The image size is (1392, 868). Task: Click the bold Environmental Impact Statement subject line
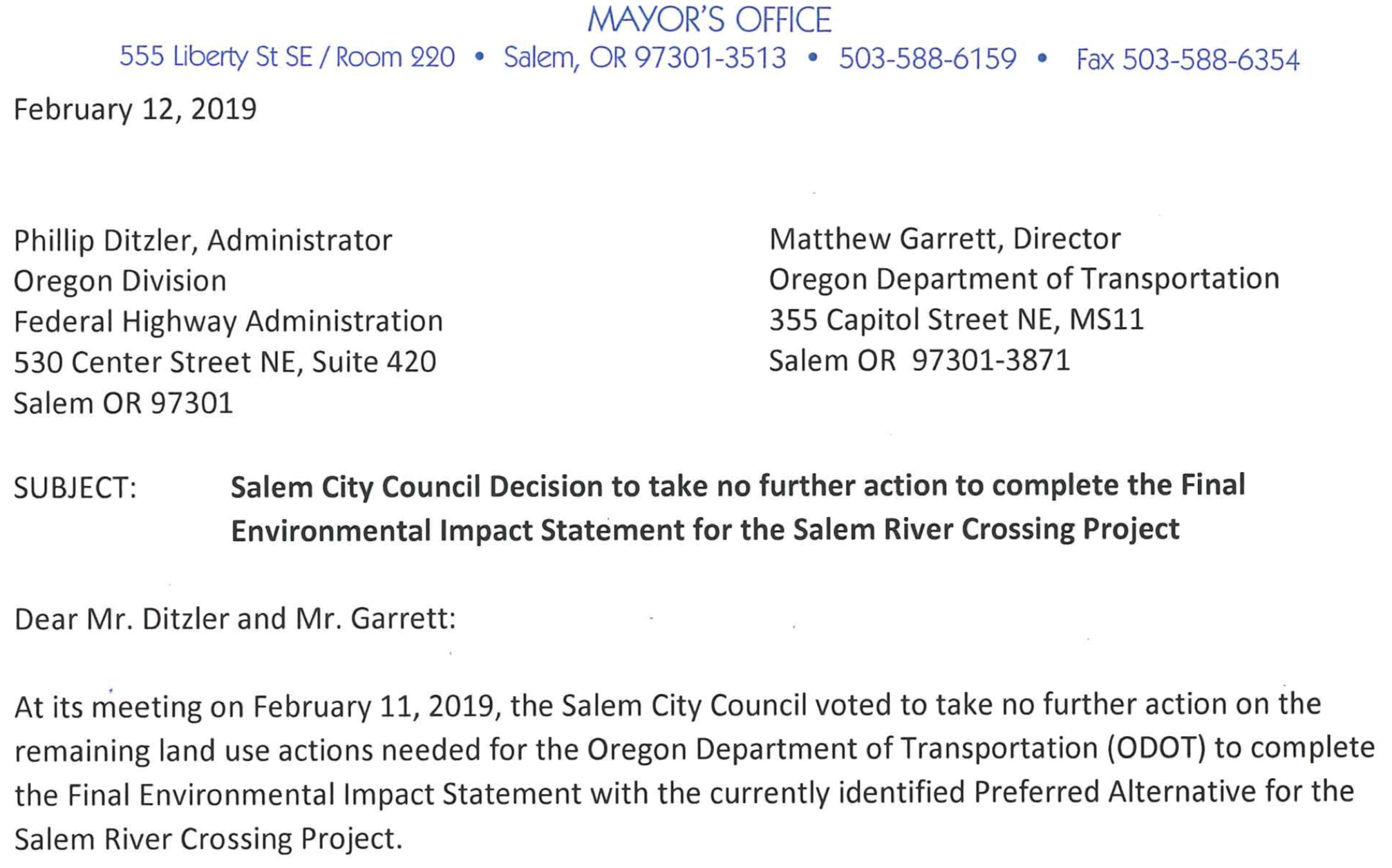tap(704, 531)
